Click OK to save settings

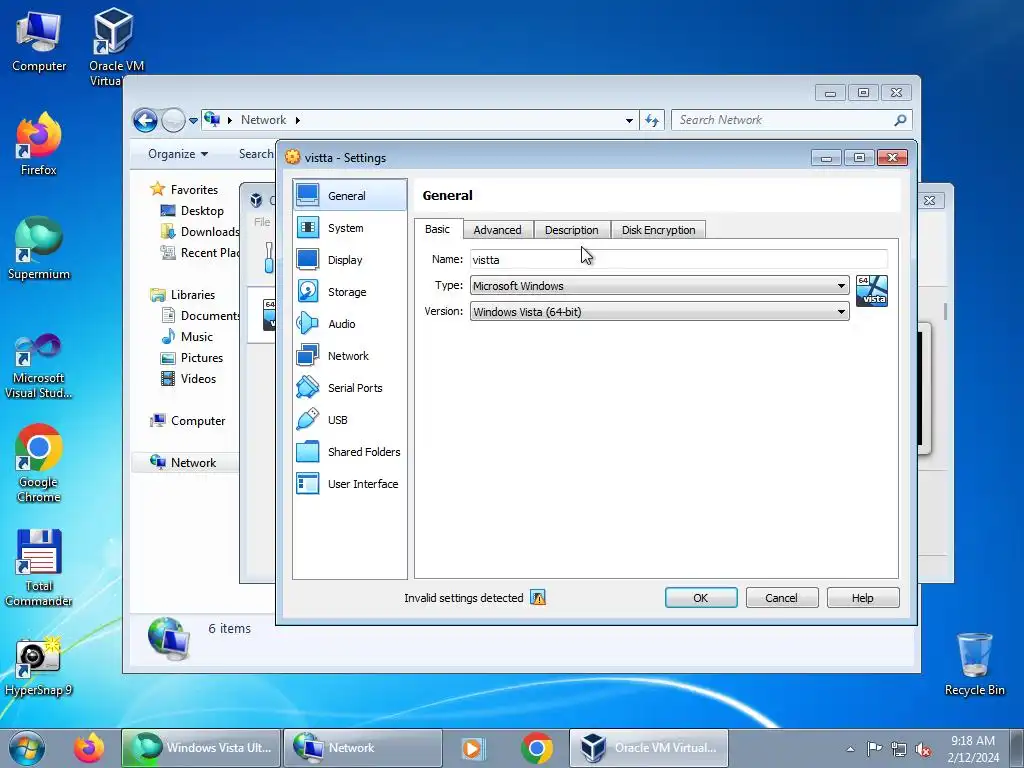pyautogui.click(x=701, y=598)
